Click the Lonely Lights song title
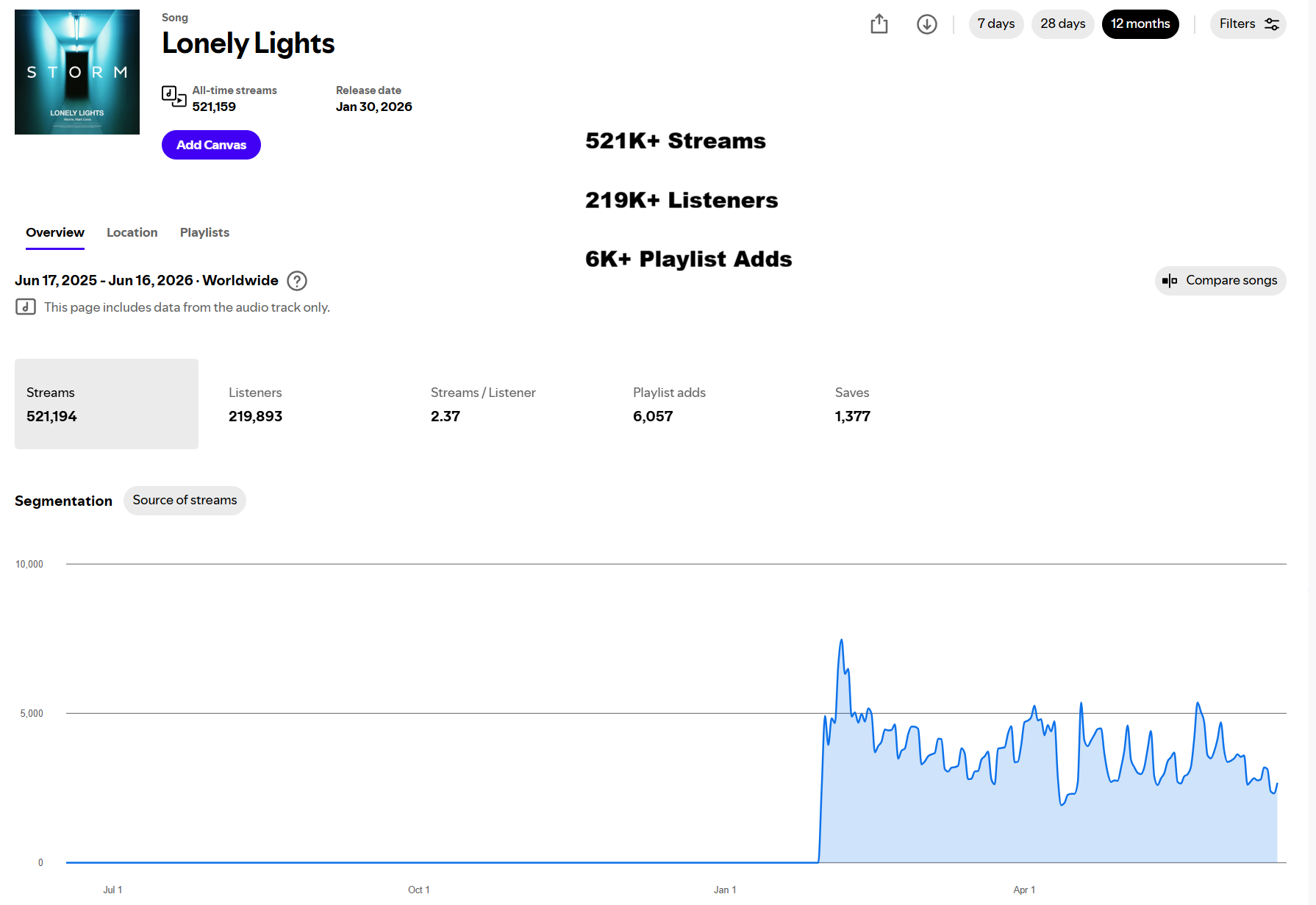This screenshot has width=1316, height=905. pos(248,43)
